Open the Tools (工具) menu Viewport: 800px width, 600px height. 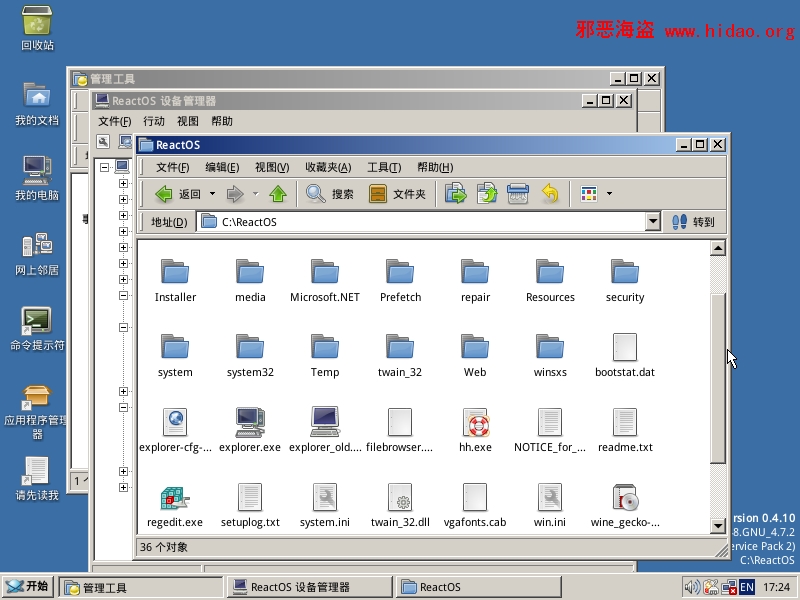click(x=384, y=167)
